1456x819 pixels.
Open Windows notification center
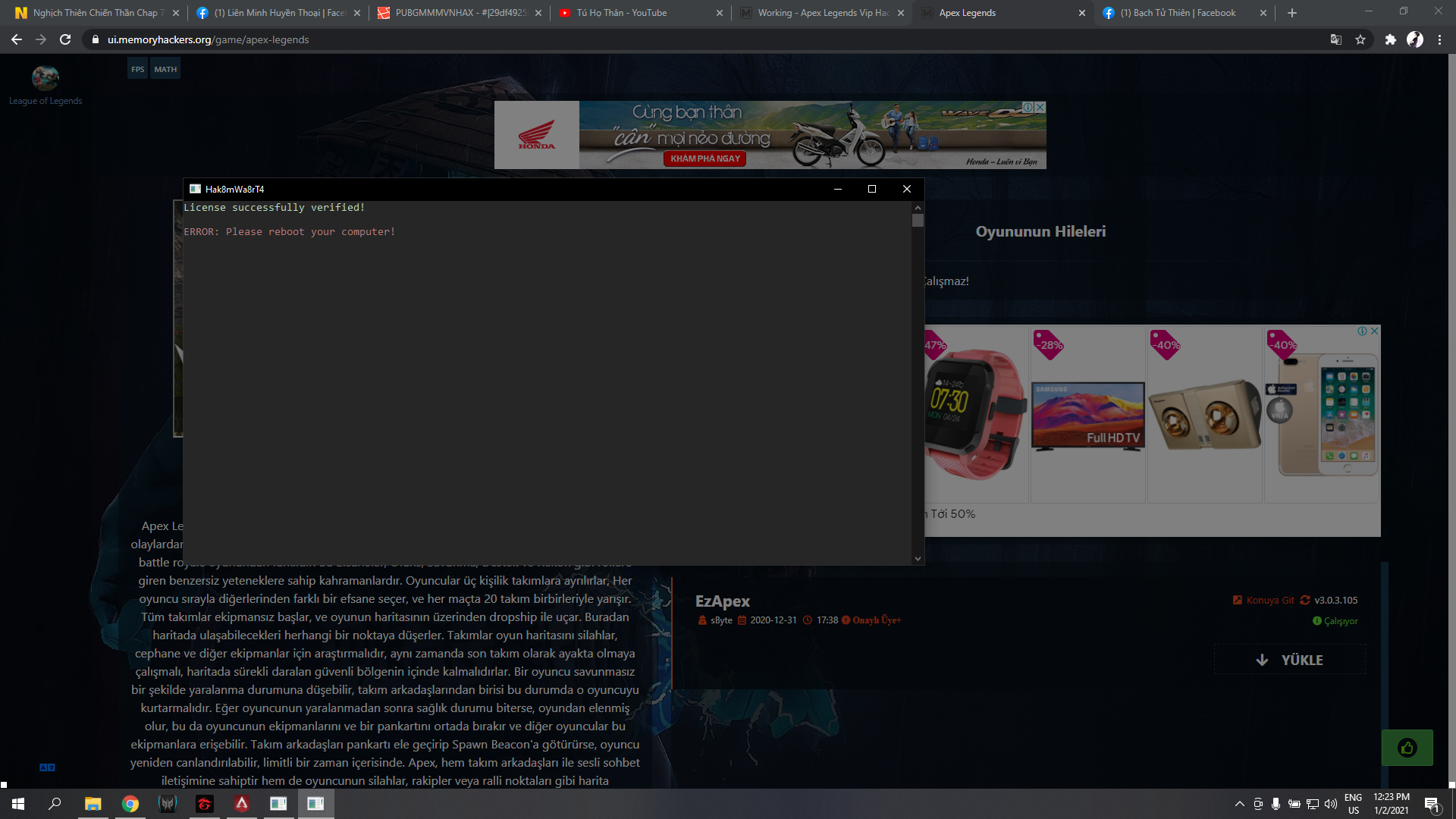[1432, 804]
